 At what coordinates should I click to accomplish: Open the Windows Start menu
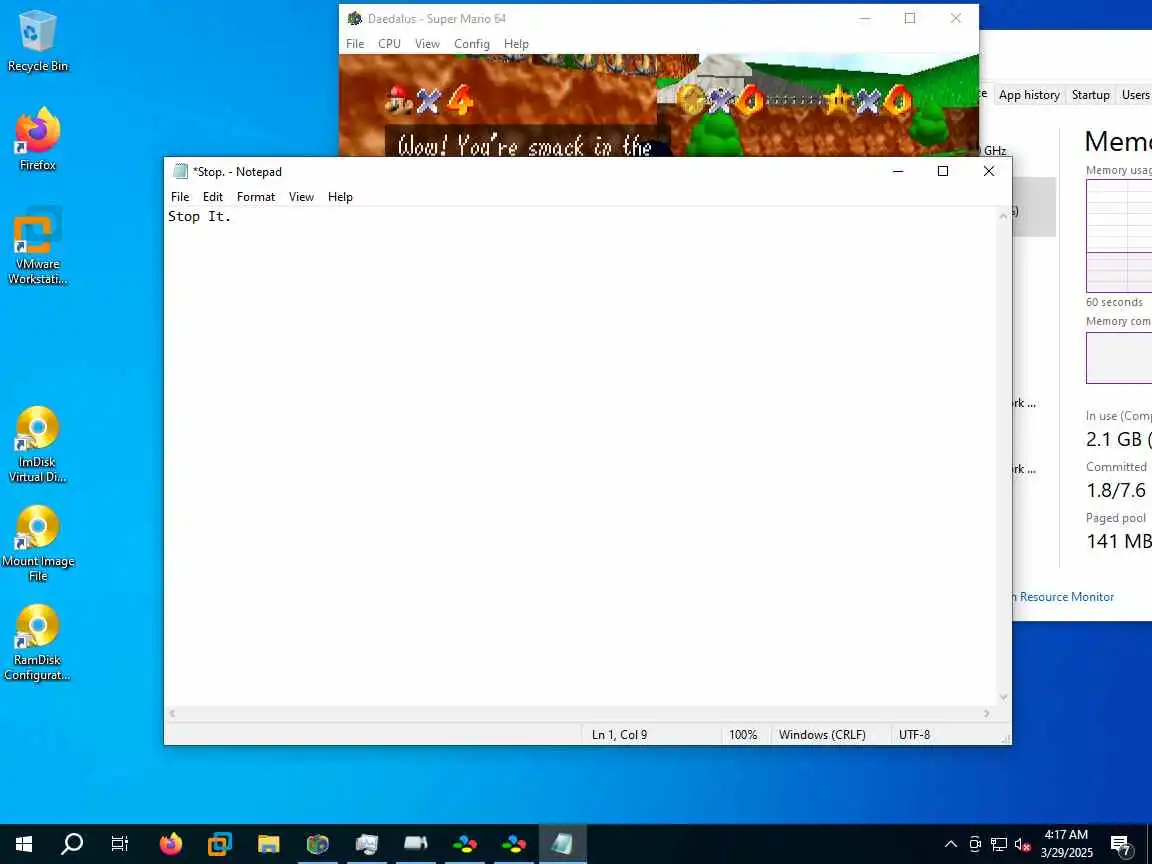tap(24, 844)
